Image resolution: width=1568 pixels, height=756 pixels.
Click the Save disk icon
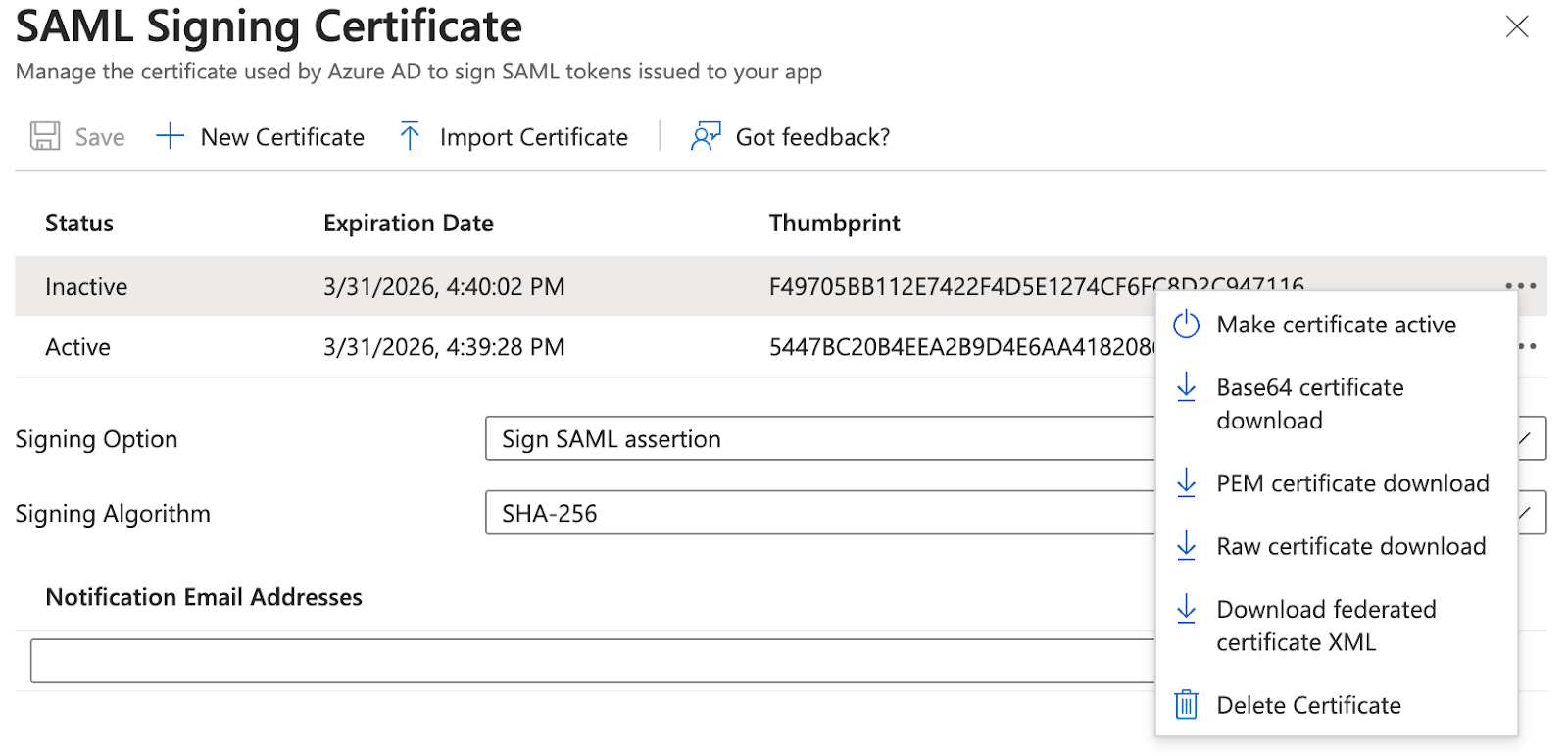(45, 136)
